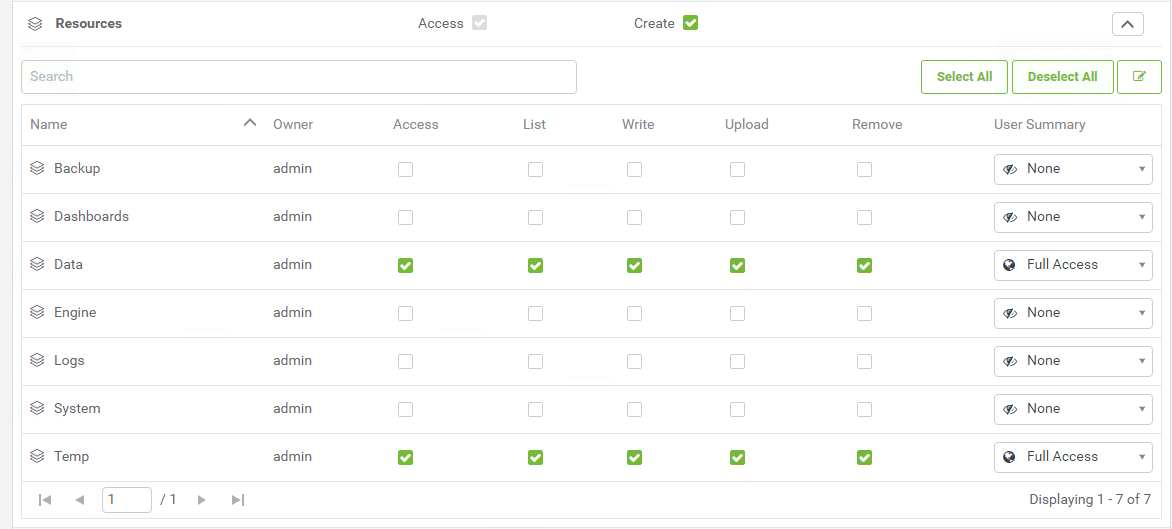Click the Owner column header
Viewport: 1172px width, 529px height.
[293, 125]
